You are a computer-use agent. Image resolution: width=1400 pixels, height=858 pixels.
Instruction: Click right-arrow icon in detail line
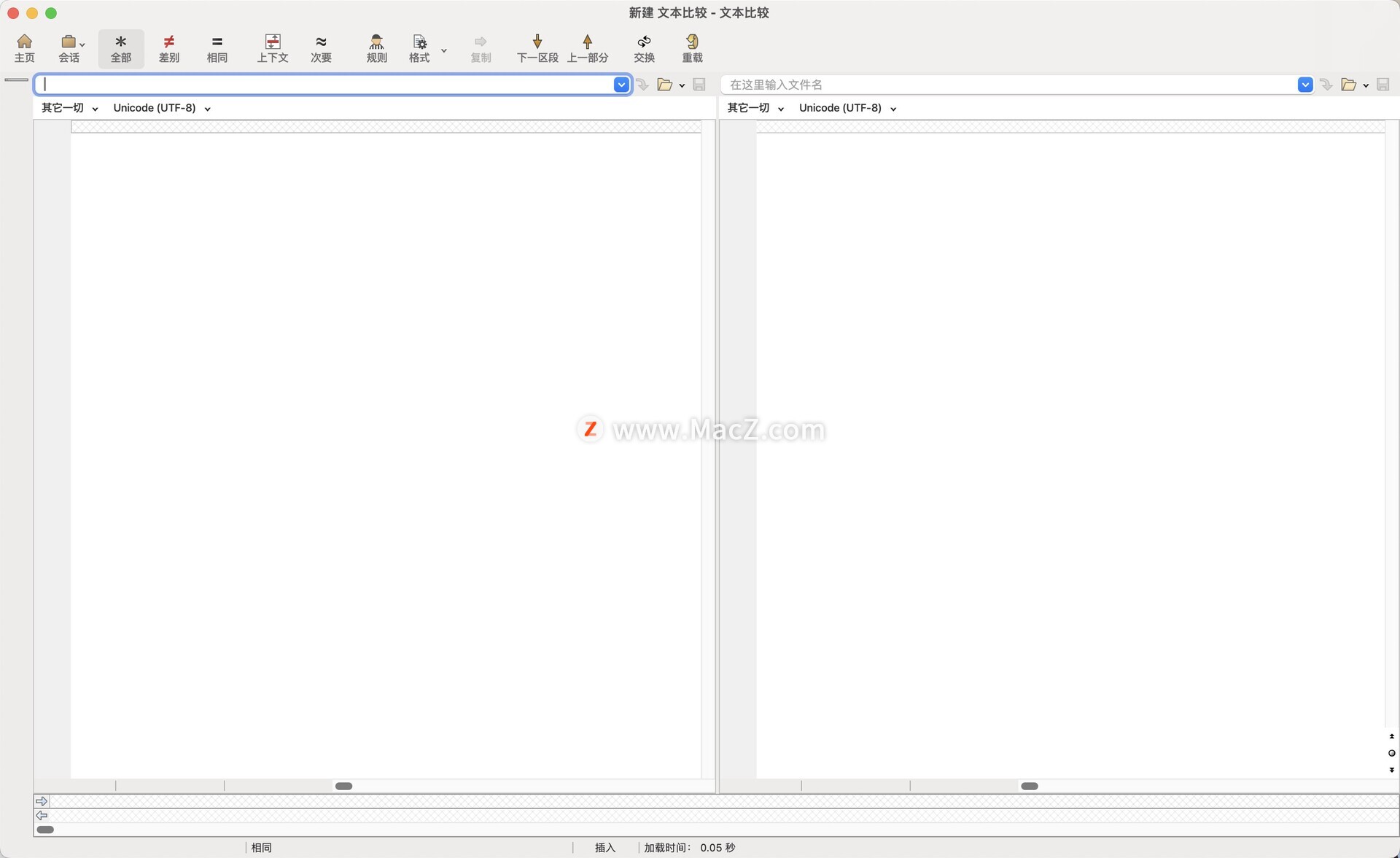coord(42,801)
